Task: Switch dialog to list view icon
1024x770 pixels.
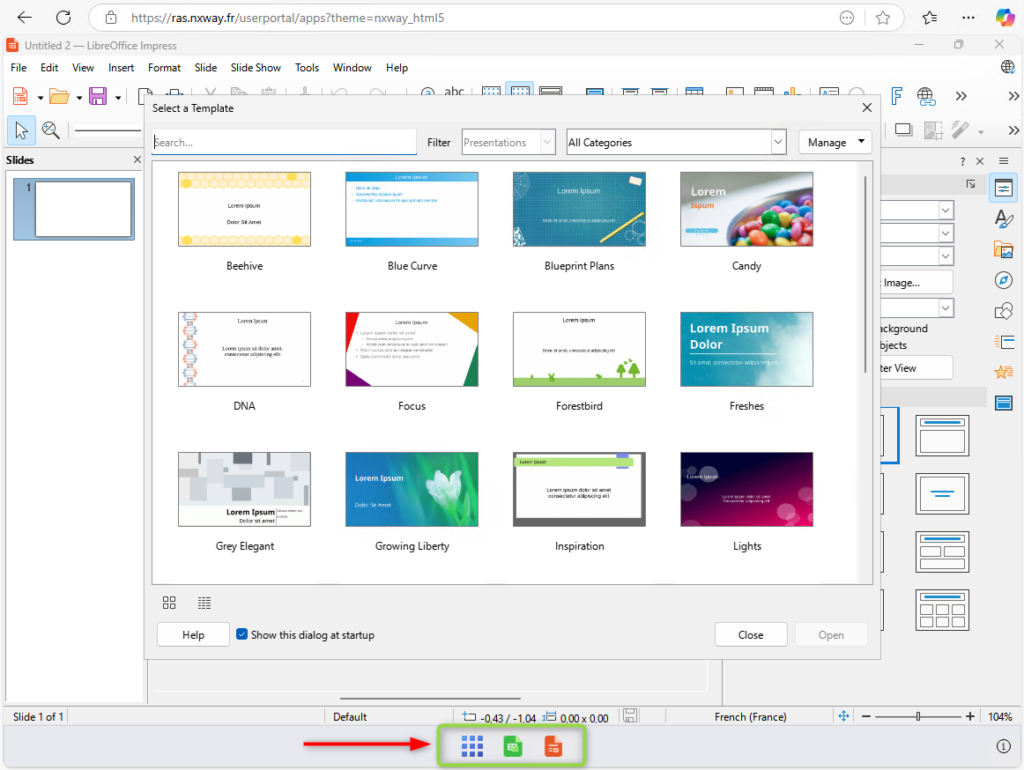Action: tap(204, 603)
